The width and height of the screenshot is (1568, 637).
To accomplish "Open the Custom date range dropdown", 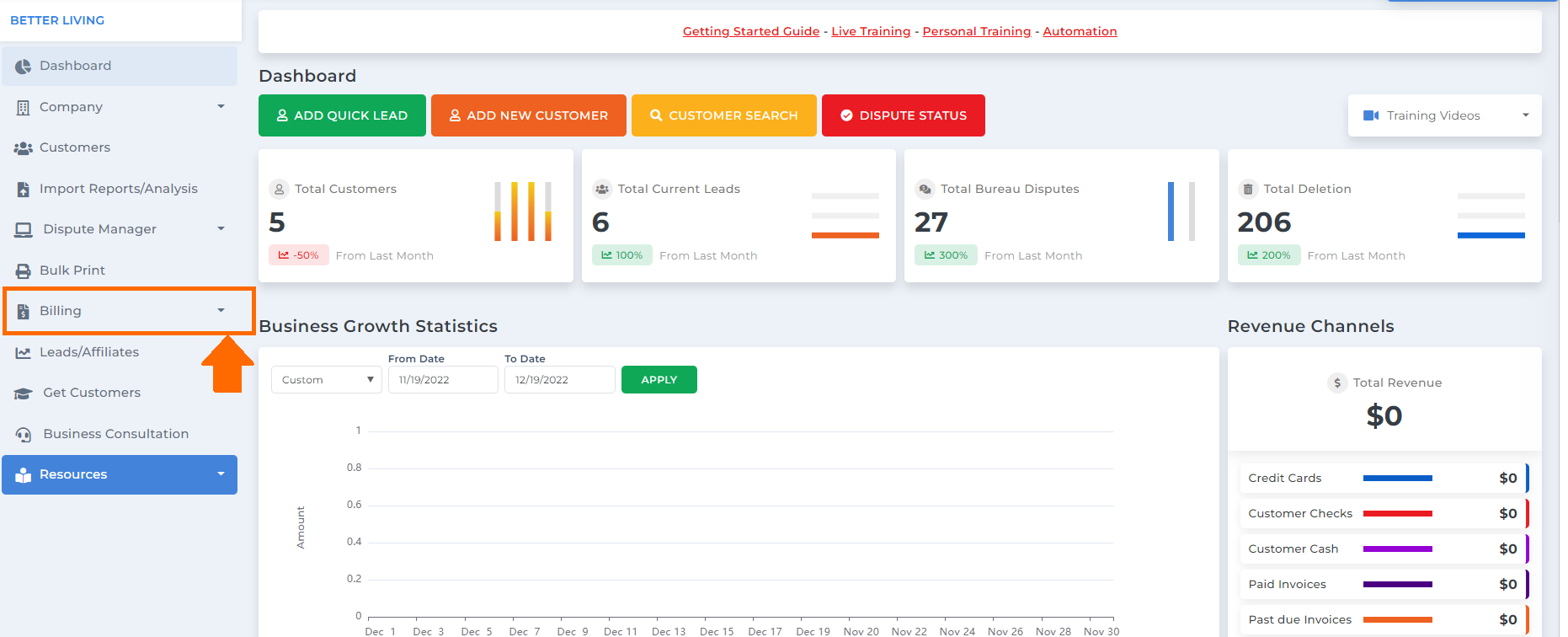I will tap(327, 379).
